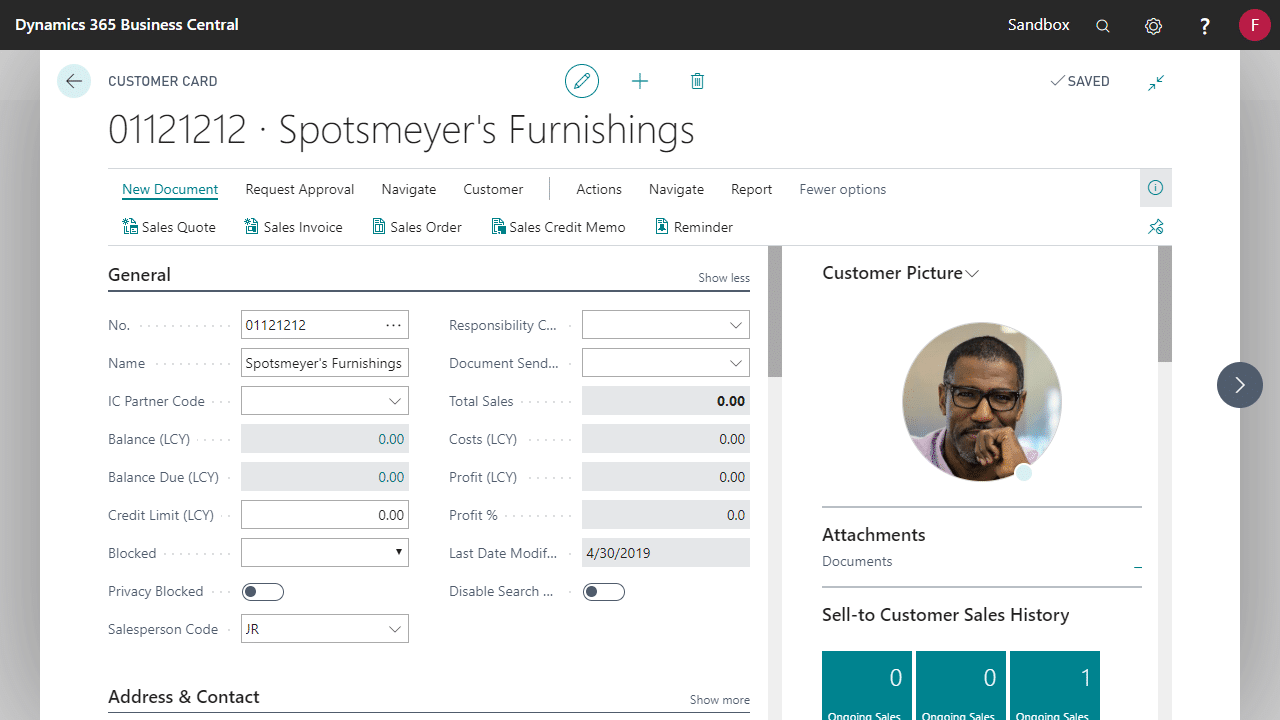Click the trash delete icon

[697, 81]
